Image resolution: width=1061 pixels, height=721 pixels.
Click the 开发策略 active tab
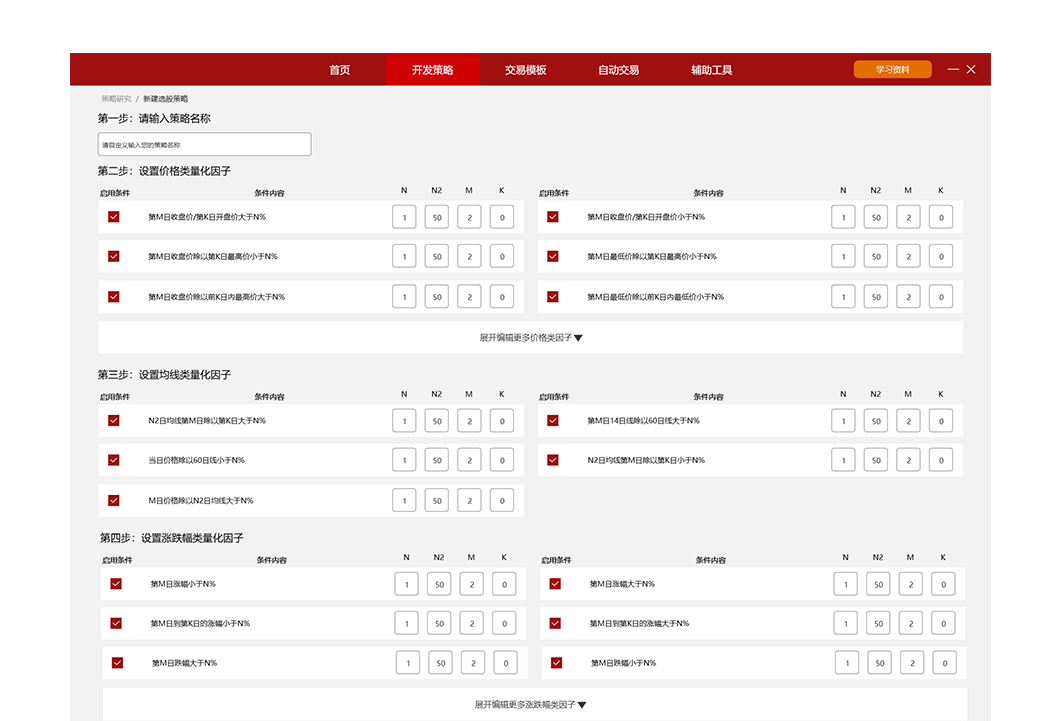click(432, 70)
